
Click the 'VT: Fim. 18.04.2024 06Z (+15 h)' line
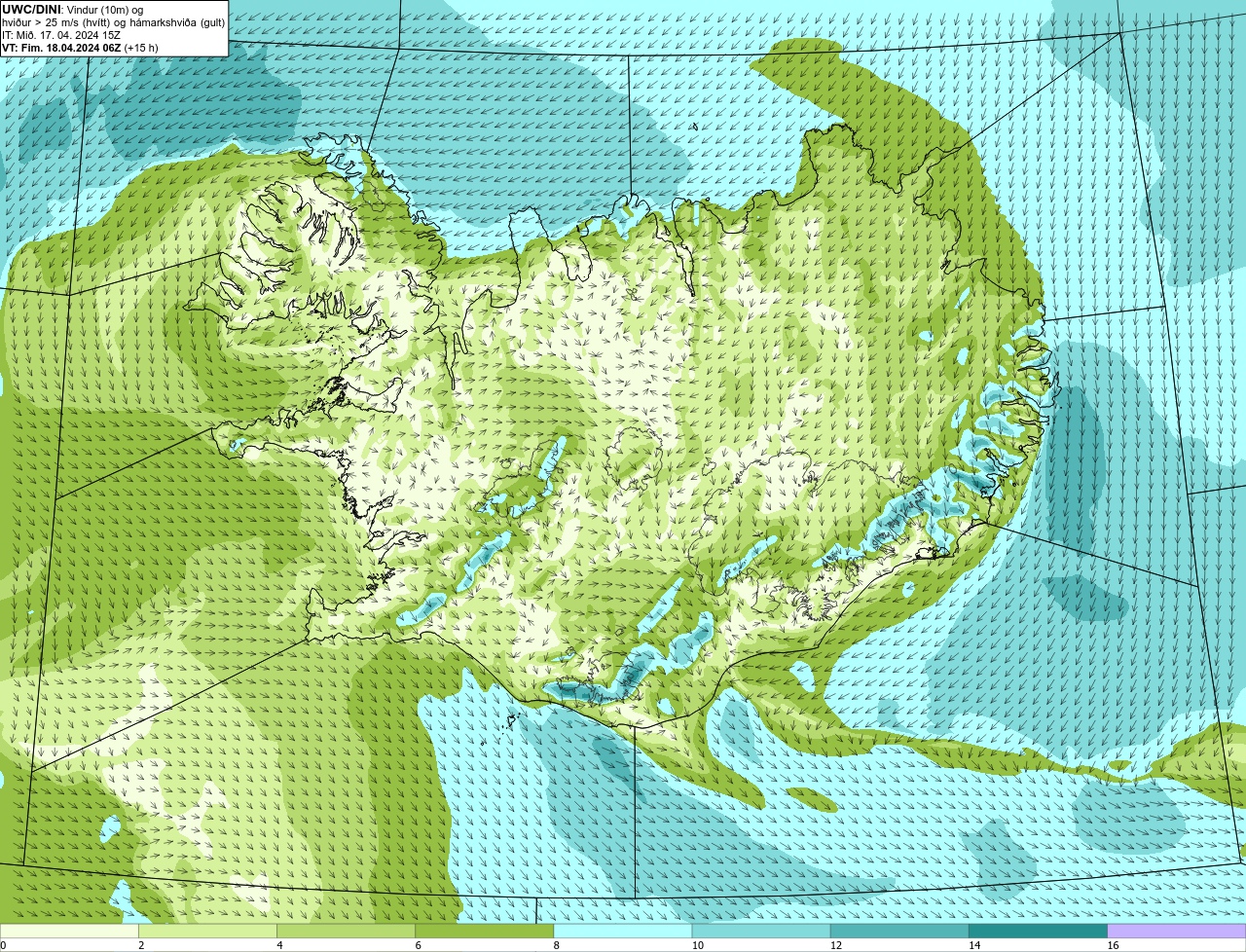(x=80, y=48)
